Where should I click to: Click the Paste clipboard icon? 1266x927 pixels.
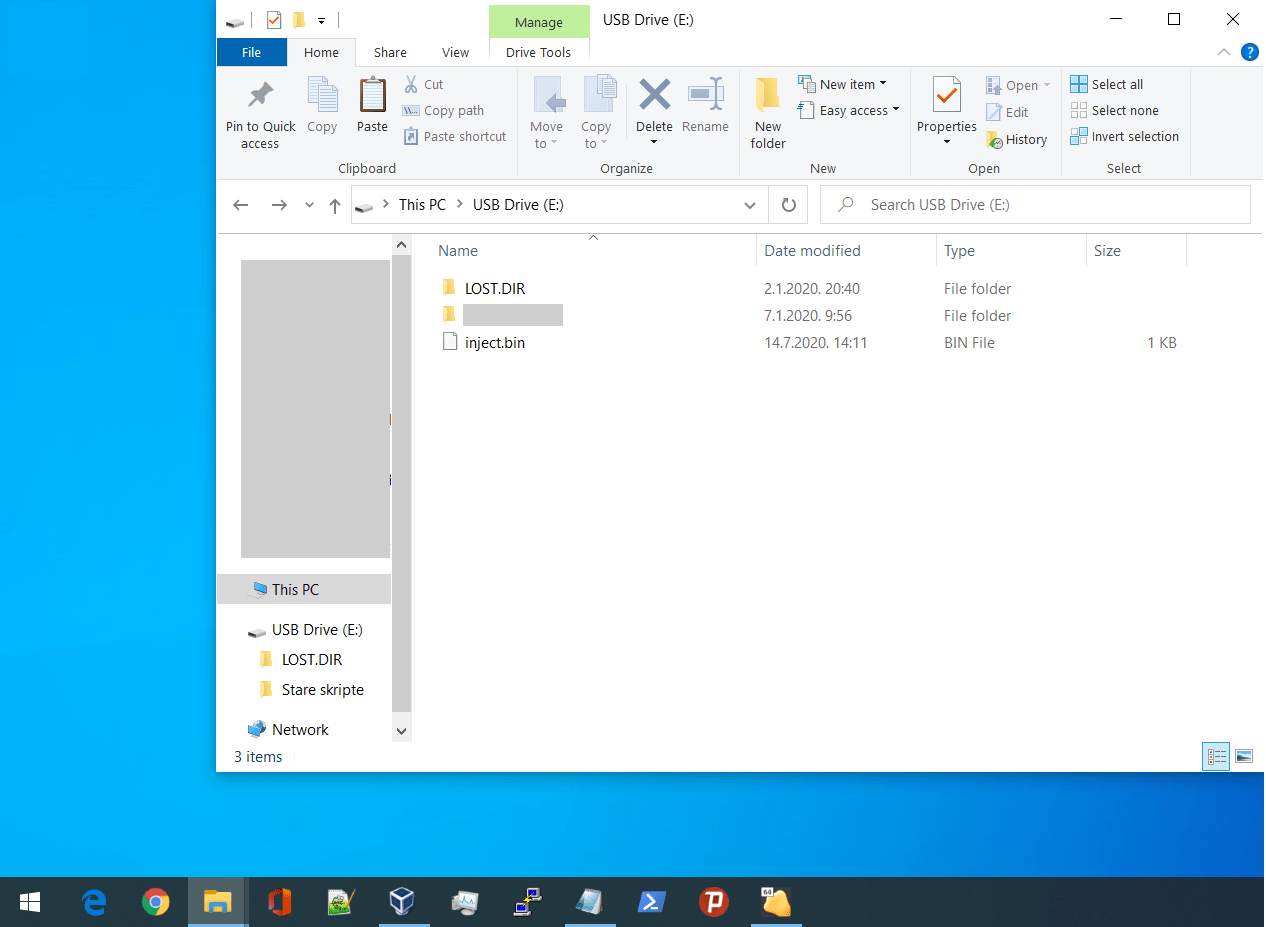[372, 97]
